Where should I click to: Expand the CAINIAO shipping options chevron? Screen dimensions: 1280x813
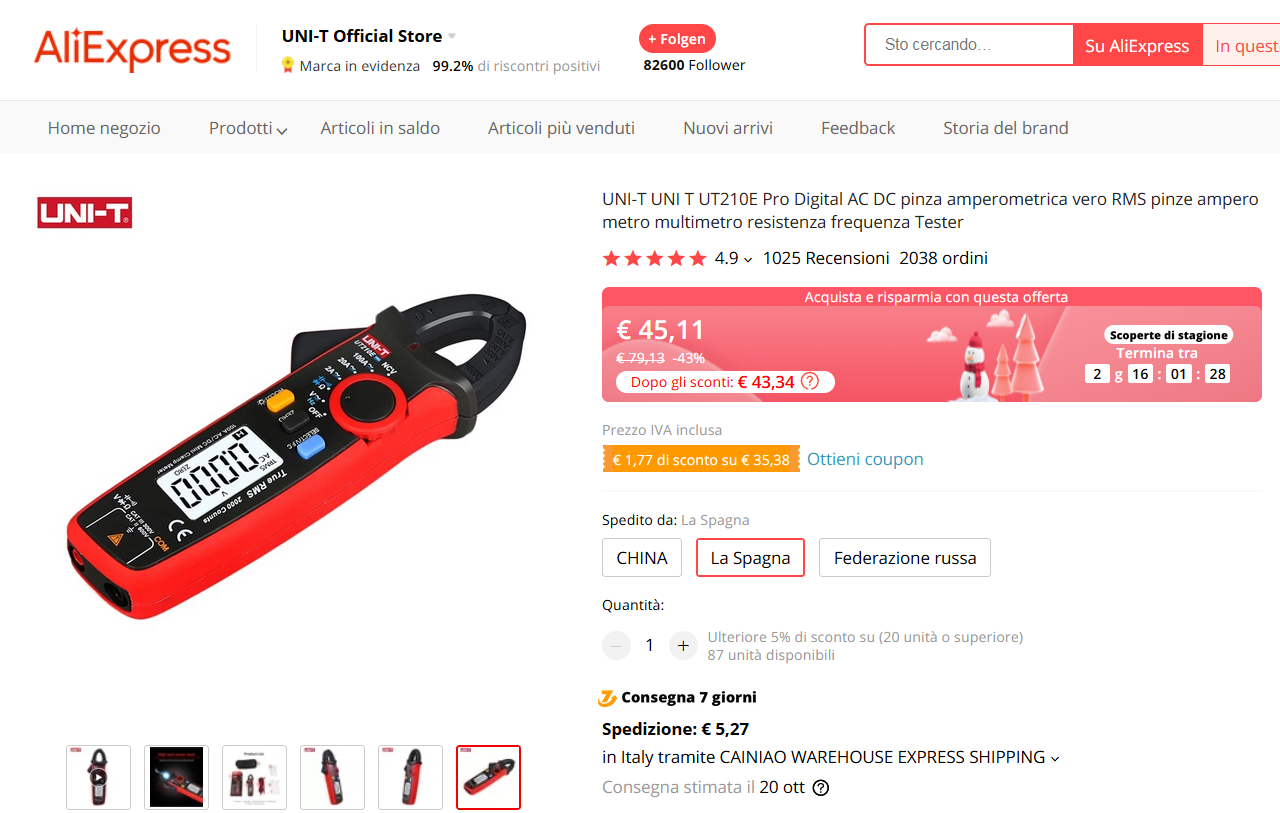coord(1054,758)
